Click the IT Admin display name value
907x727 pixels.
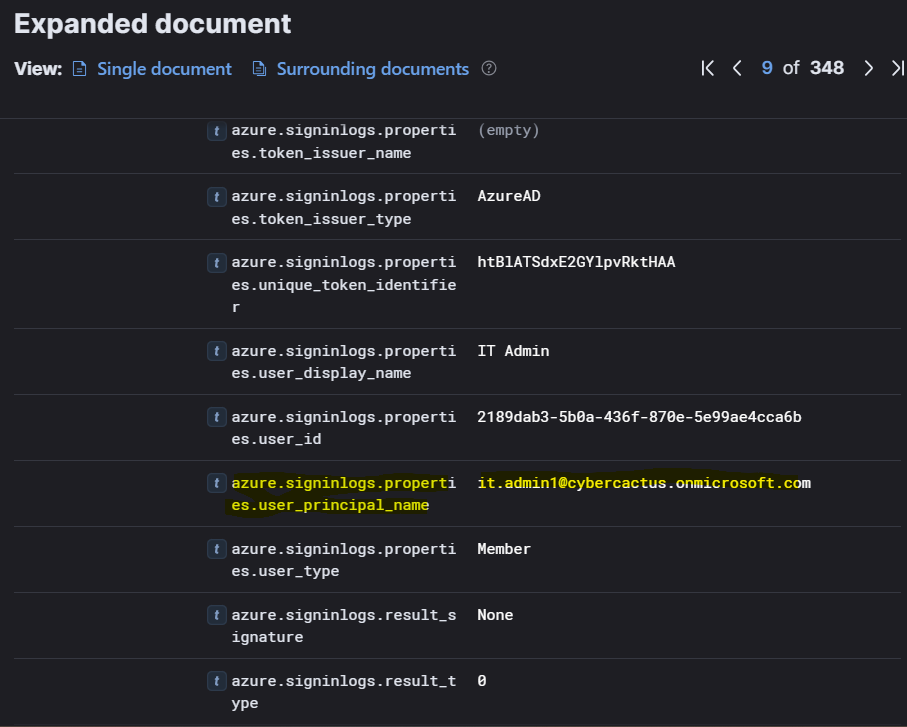[513, 351]
